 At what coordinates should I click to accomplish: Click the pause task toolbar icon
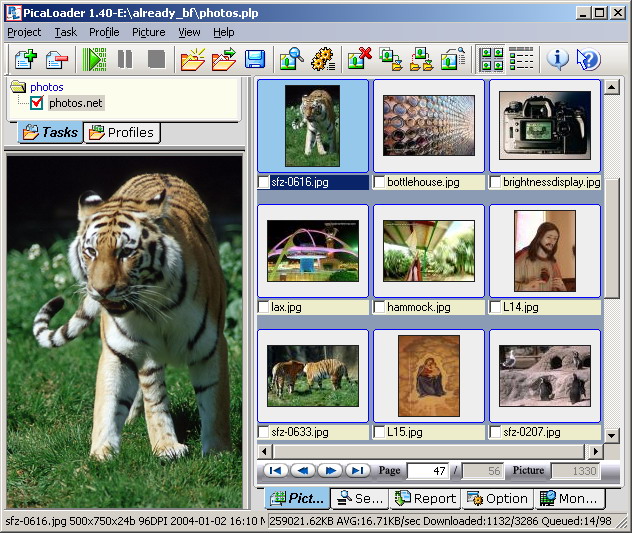point(125,59)
